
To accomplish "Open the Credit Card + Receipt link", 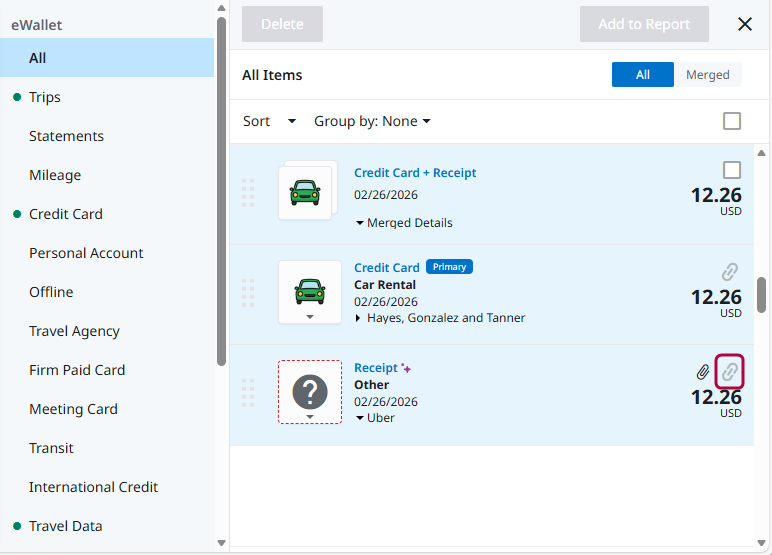I will coord(415,173).
